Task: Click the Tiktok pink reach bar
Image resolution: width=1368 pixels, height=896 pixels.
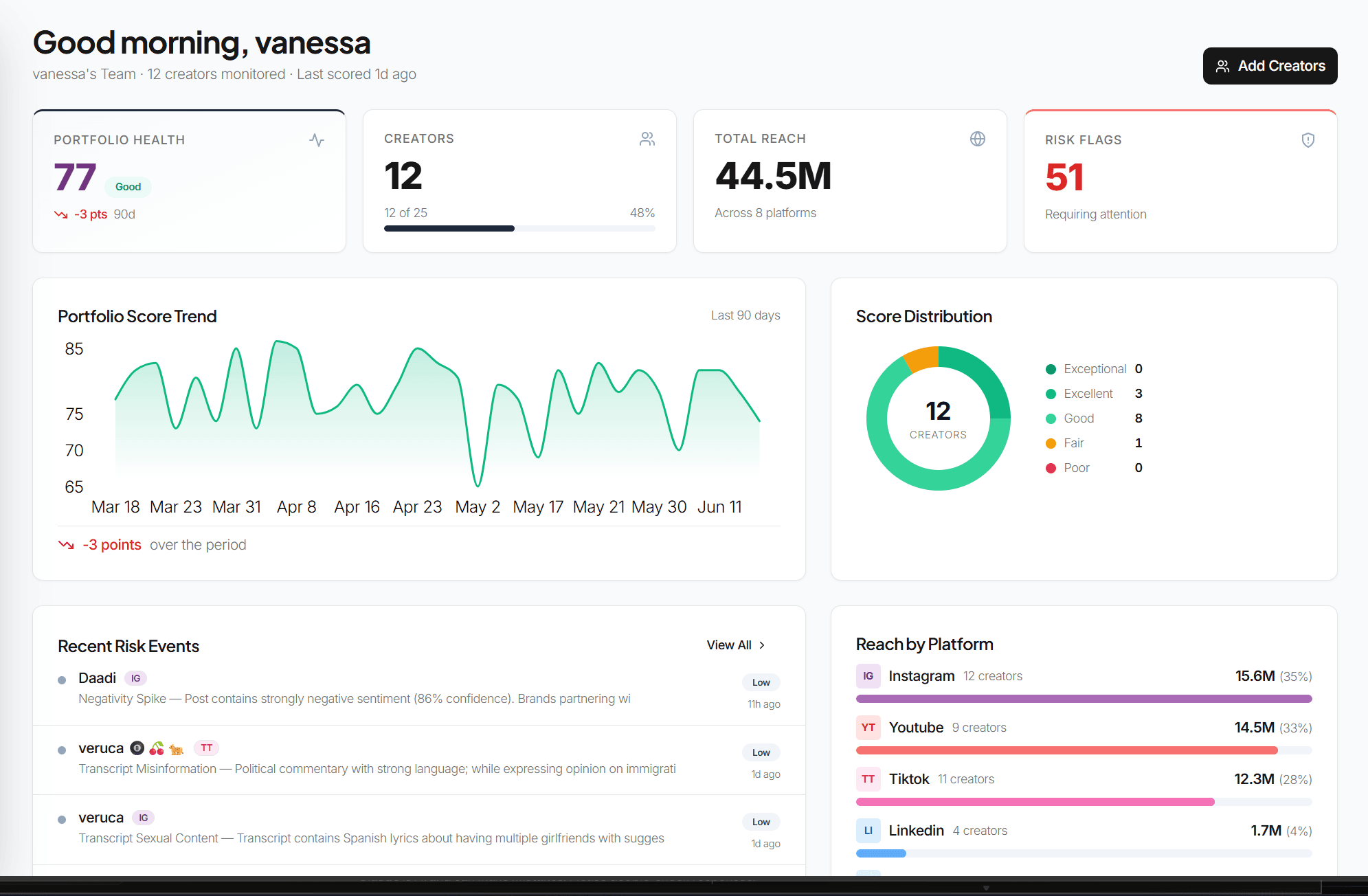Action: tap(1035, 802)
